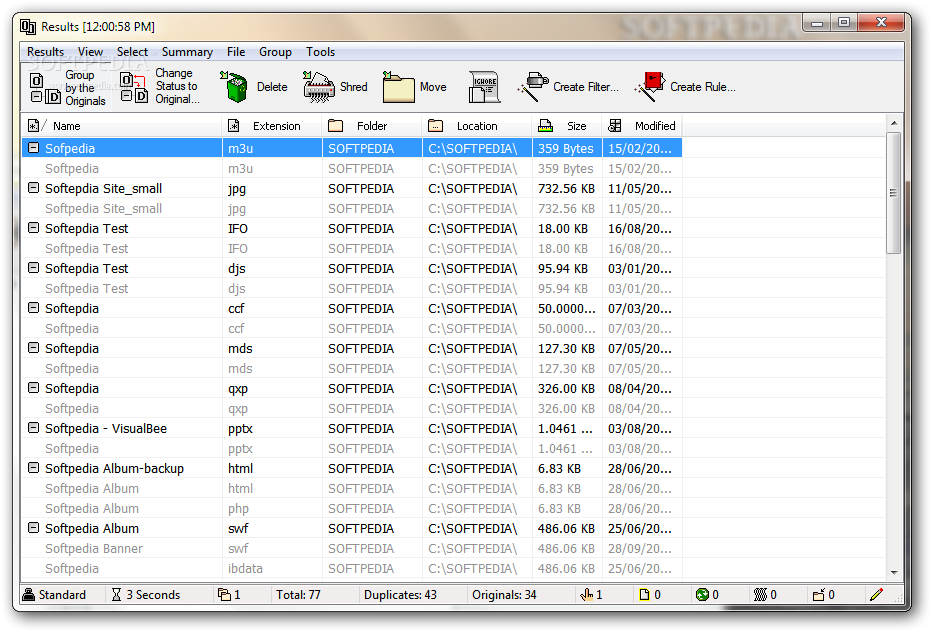Click the Create Rule red flag icon
This screenshot has width=932, height=632.
pos(650,87)
